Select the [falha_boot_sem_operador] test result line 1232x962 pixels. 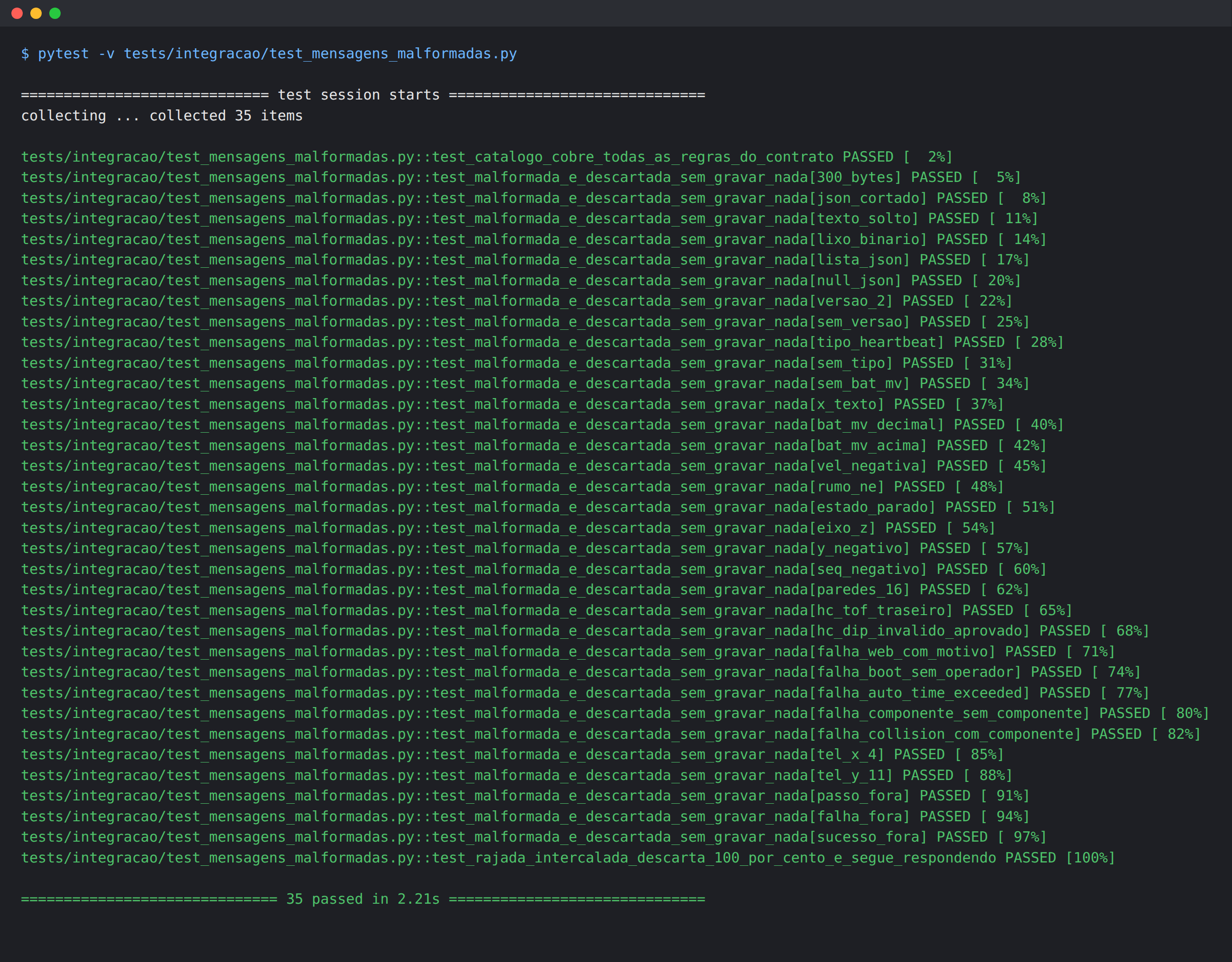point(581,672)
